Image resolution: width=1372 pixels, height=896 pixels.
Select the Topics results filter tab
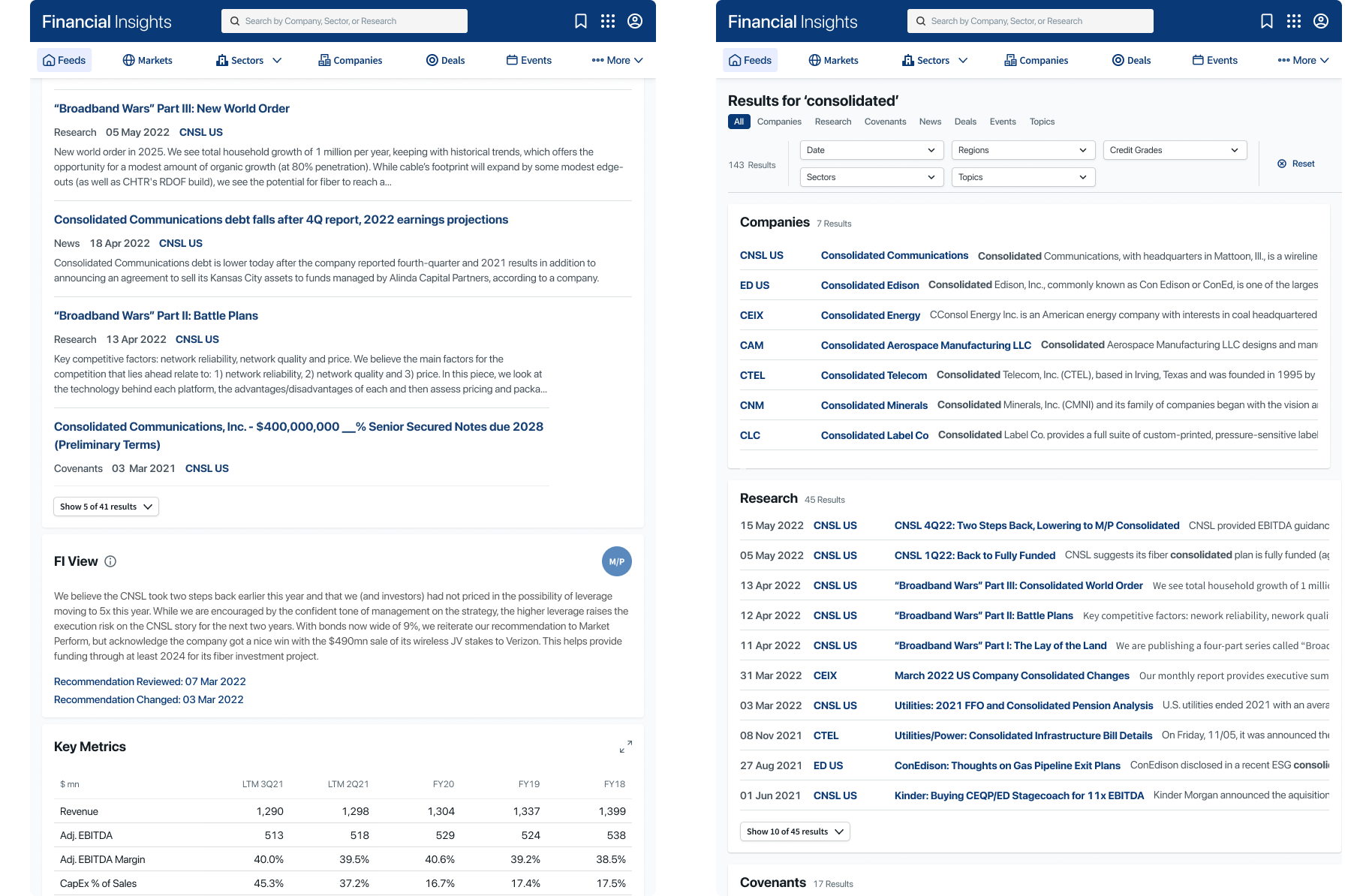click(1042, 122)
